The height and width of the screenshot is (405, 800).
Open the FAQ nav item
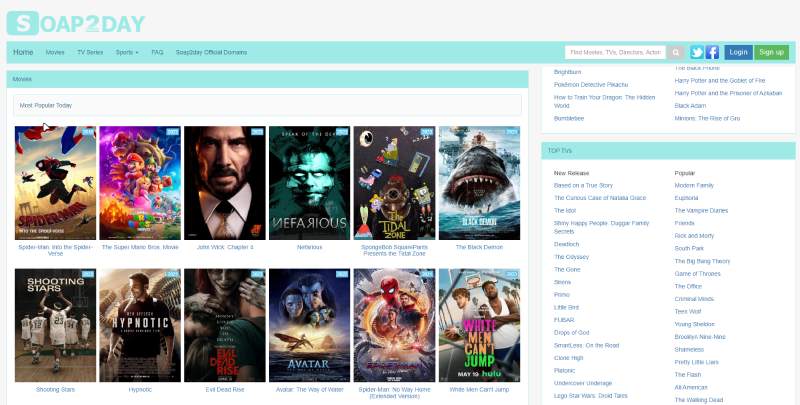point(157,52)
